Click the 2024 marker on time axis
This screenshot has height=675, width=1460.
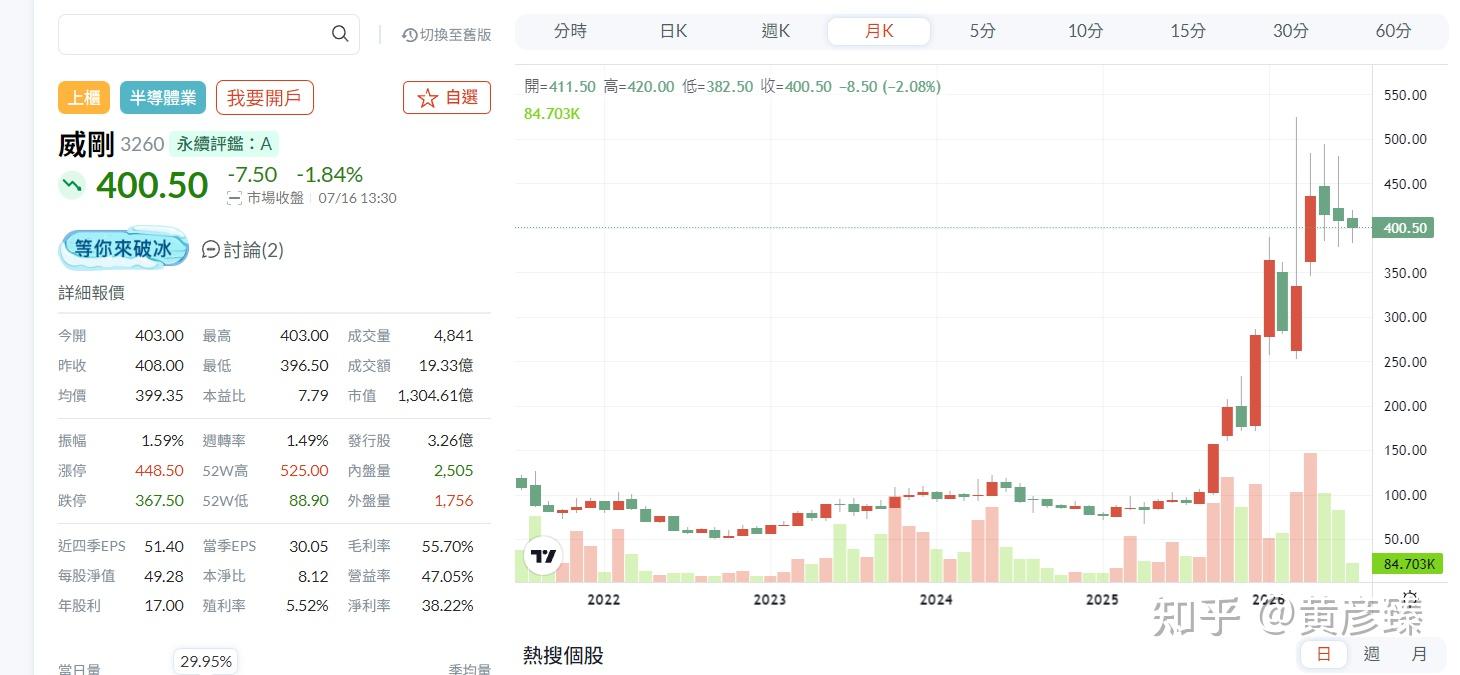pos(936,600)
